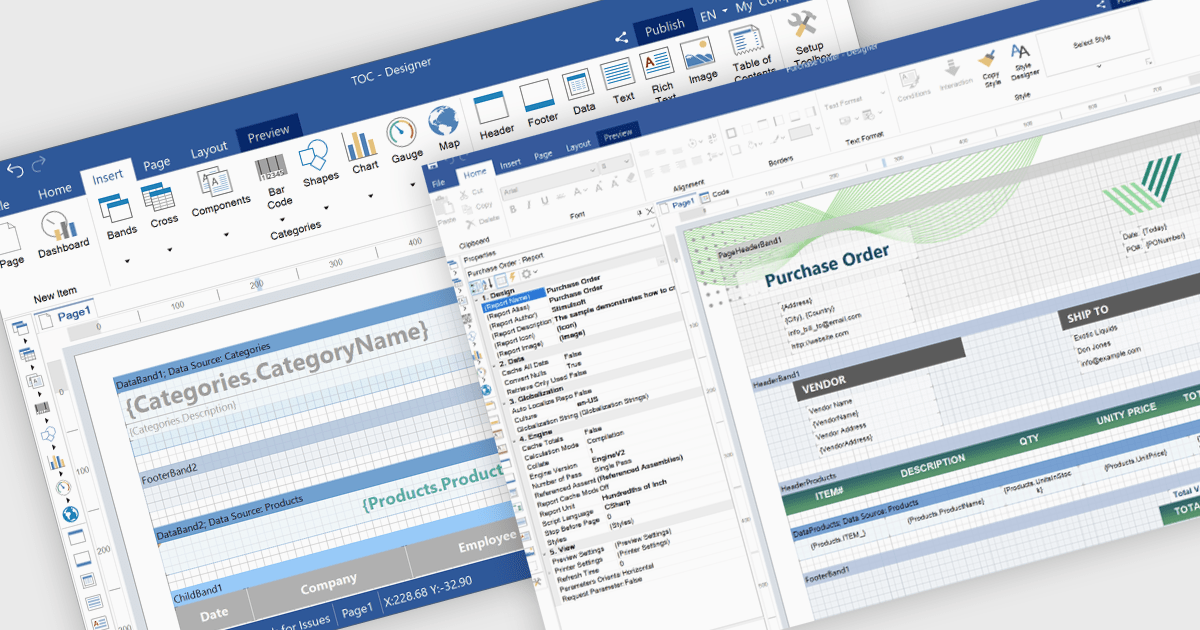This screenshot has height=630, width=1200.
Task: Click Copy Style in Purchase Order window
Action: point(988,59)
